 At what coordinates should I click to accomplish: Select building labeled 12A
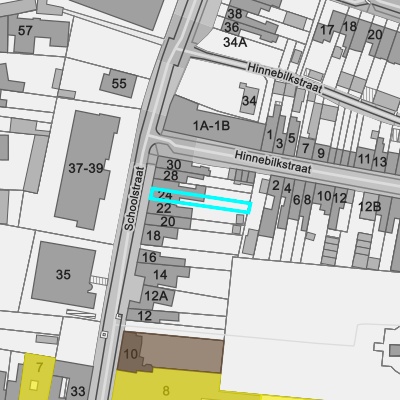[x=156, y=296]
